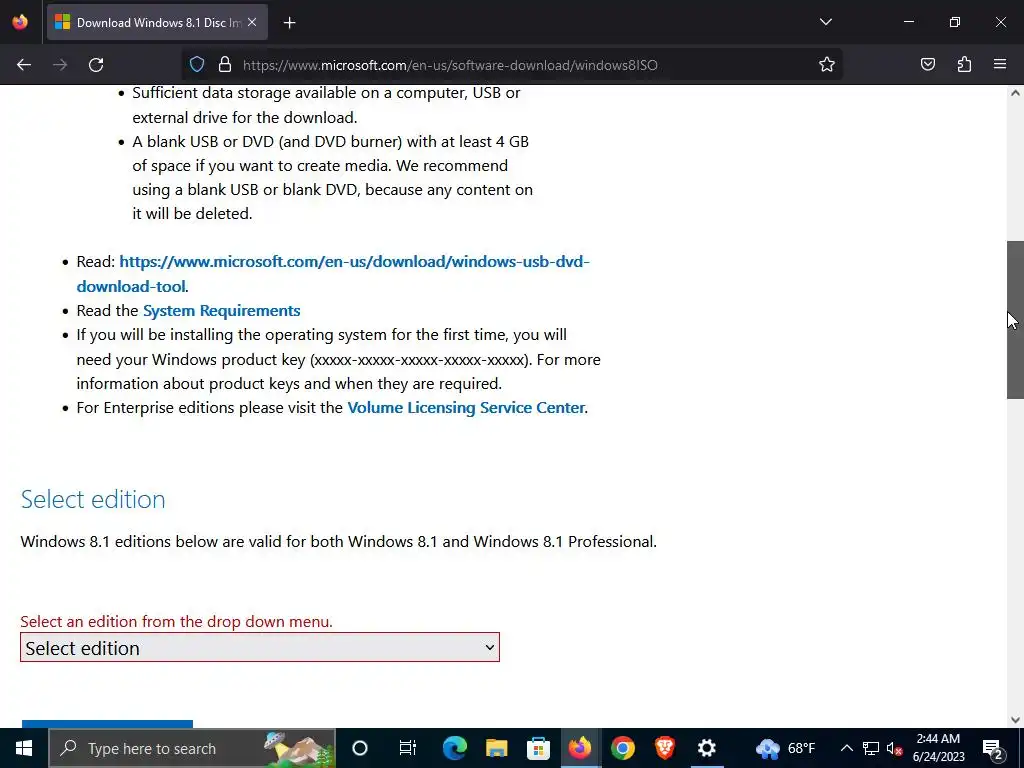Click the Firefox View icon

(x=20, y=22)
